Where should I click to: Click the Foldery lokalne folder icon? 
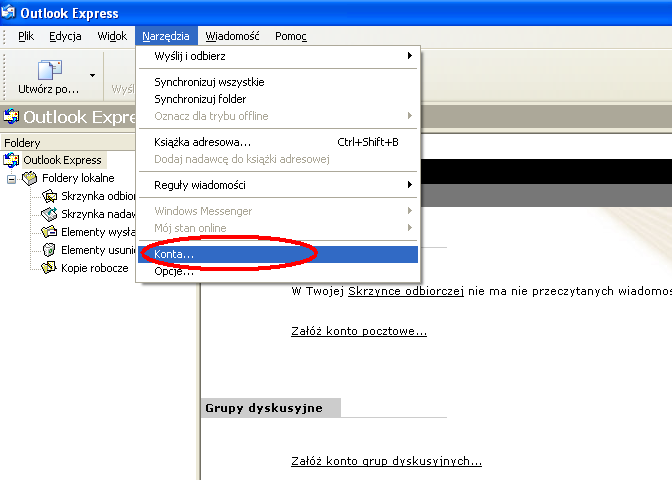[30, 178]
